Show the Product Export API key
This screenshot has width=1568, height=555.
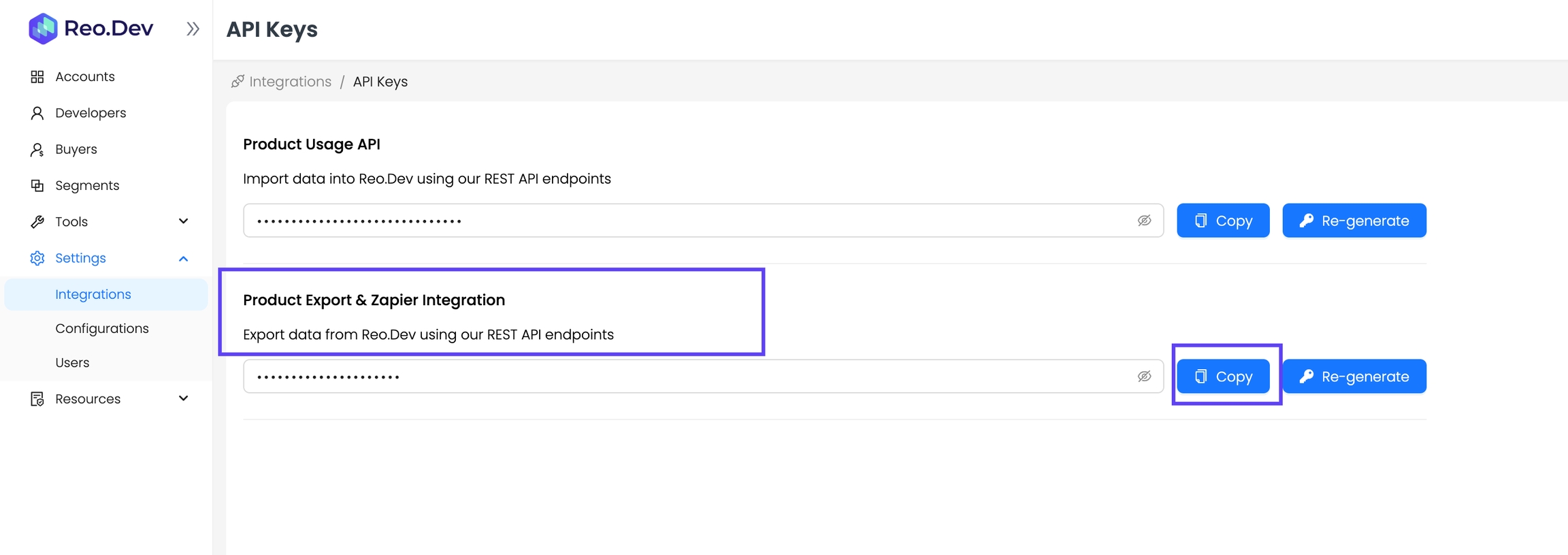coord(1144,377)
